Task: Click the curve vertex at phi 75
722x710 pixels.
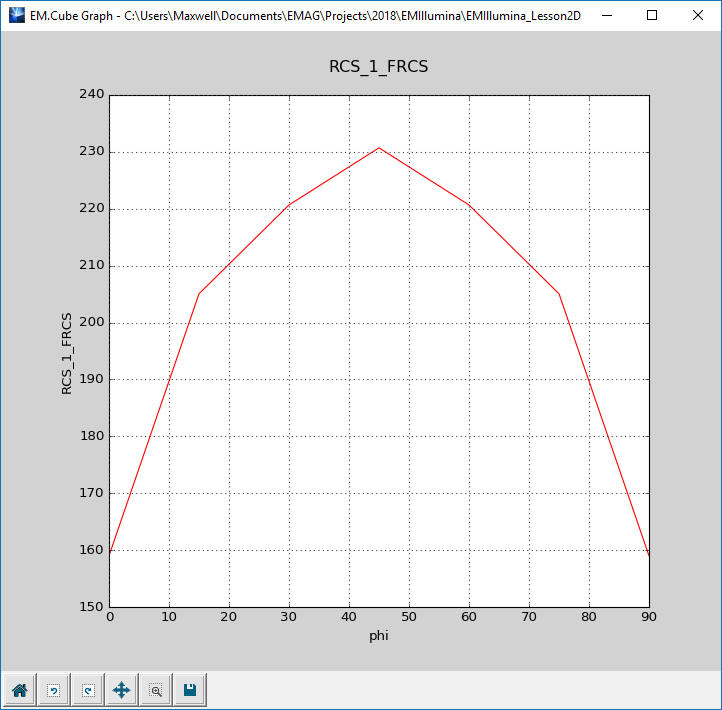Action: tap(559, 294)
